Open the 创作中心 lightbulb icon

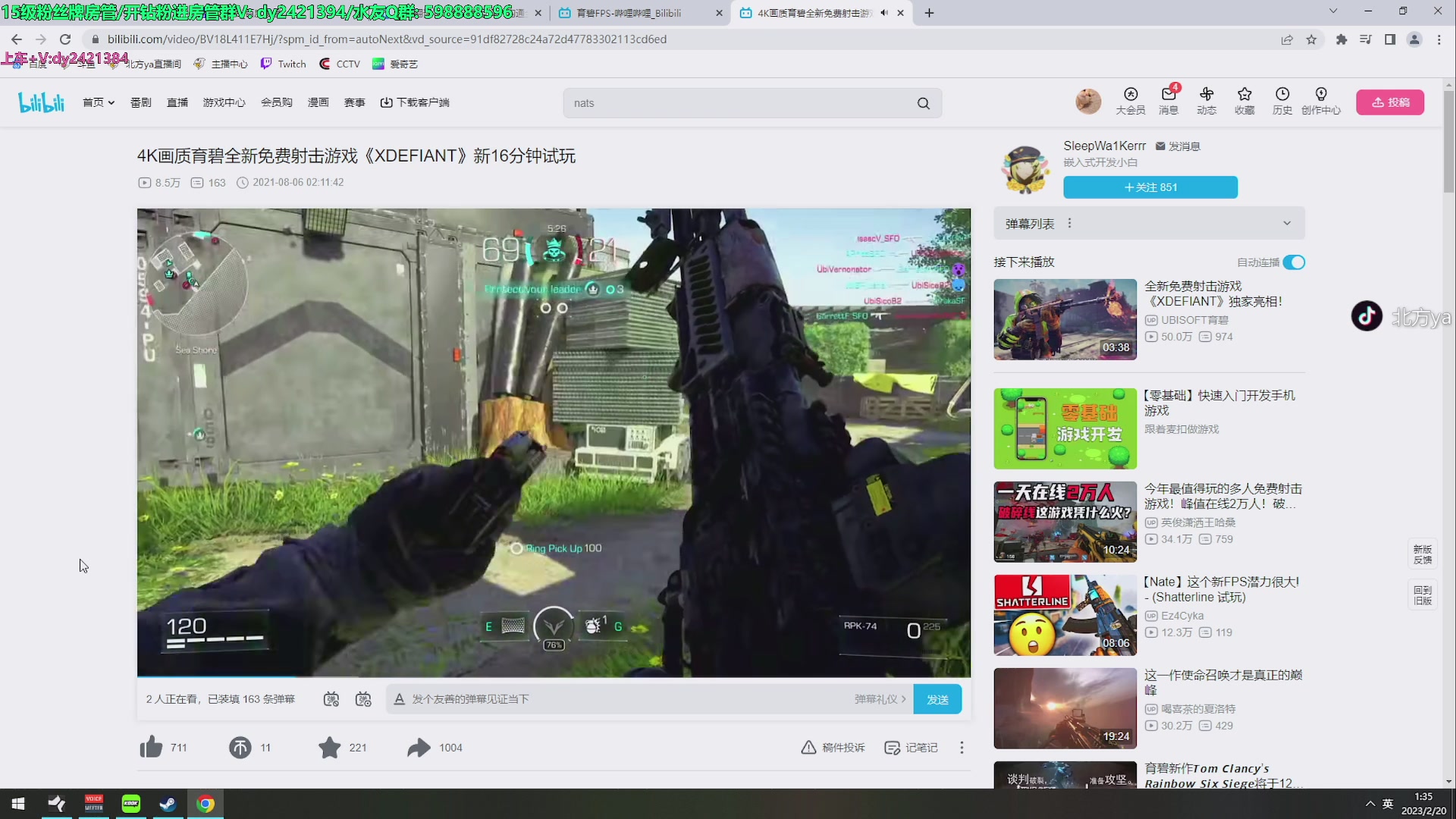[x=1321, y=101]
